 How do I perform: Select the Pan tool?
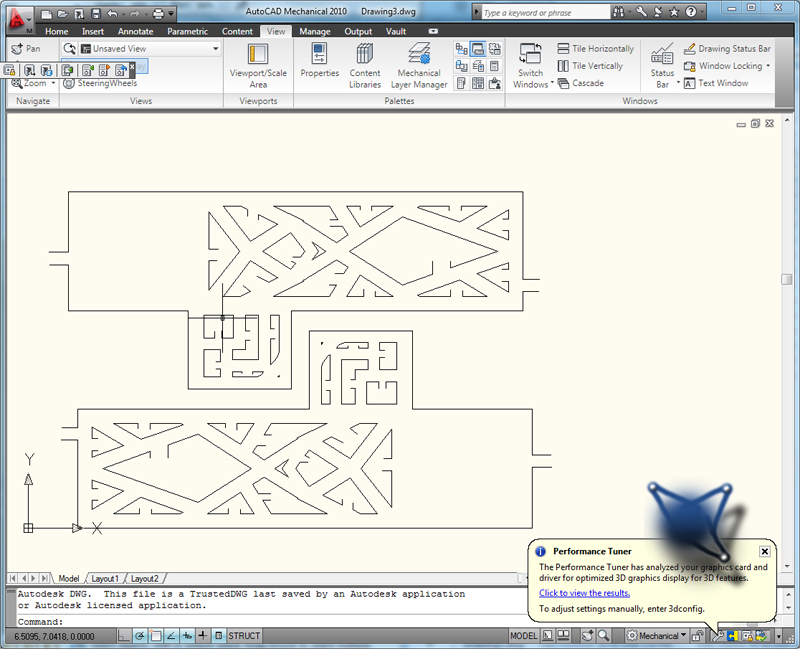tap(26, 48)
